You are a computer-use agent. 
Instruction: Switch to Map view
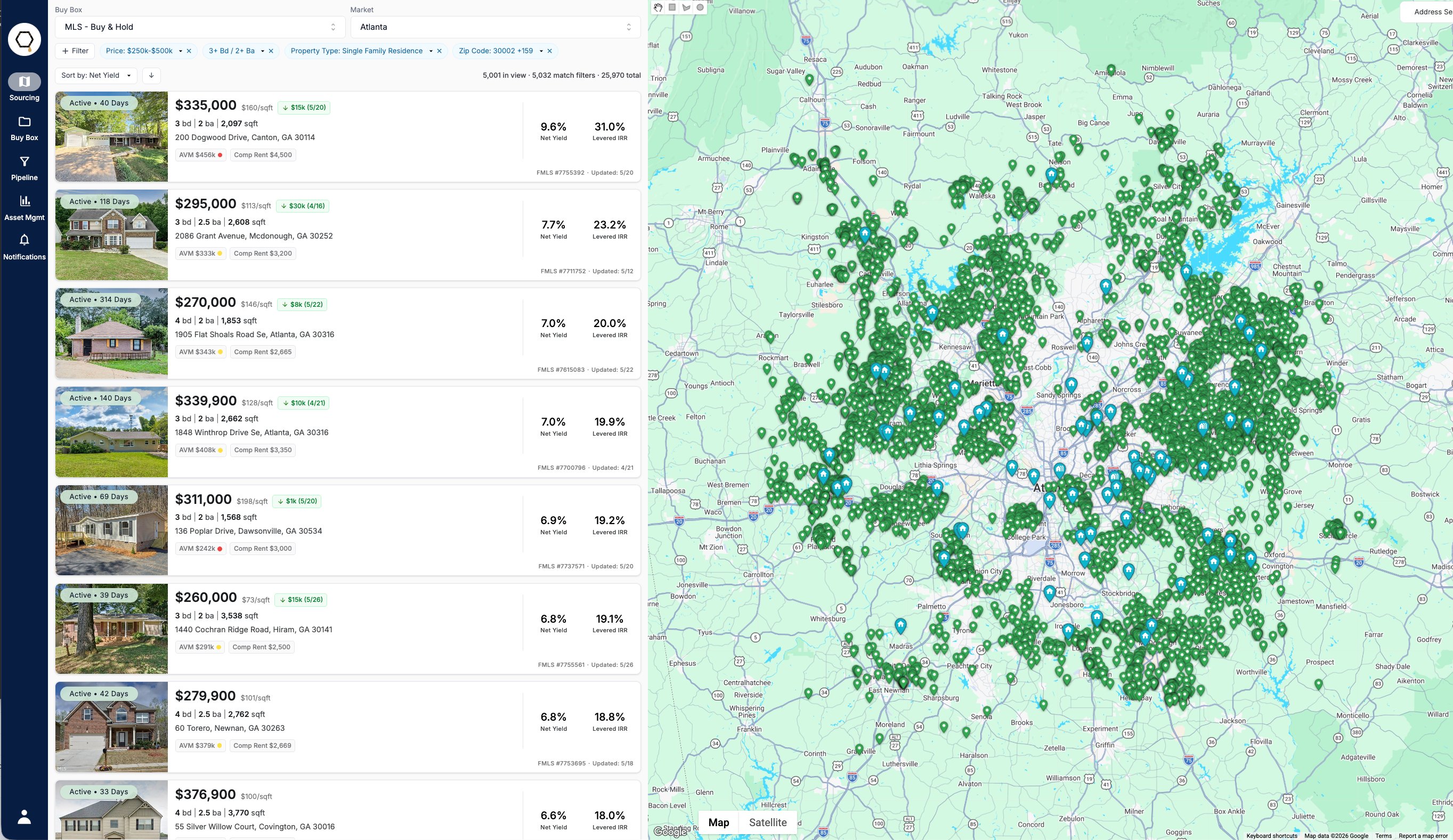[718, 822]
